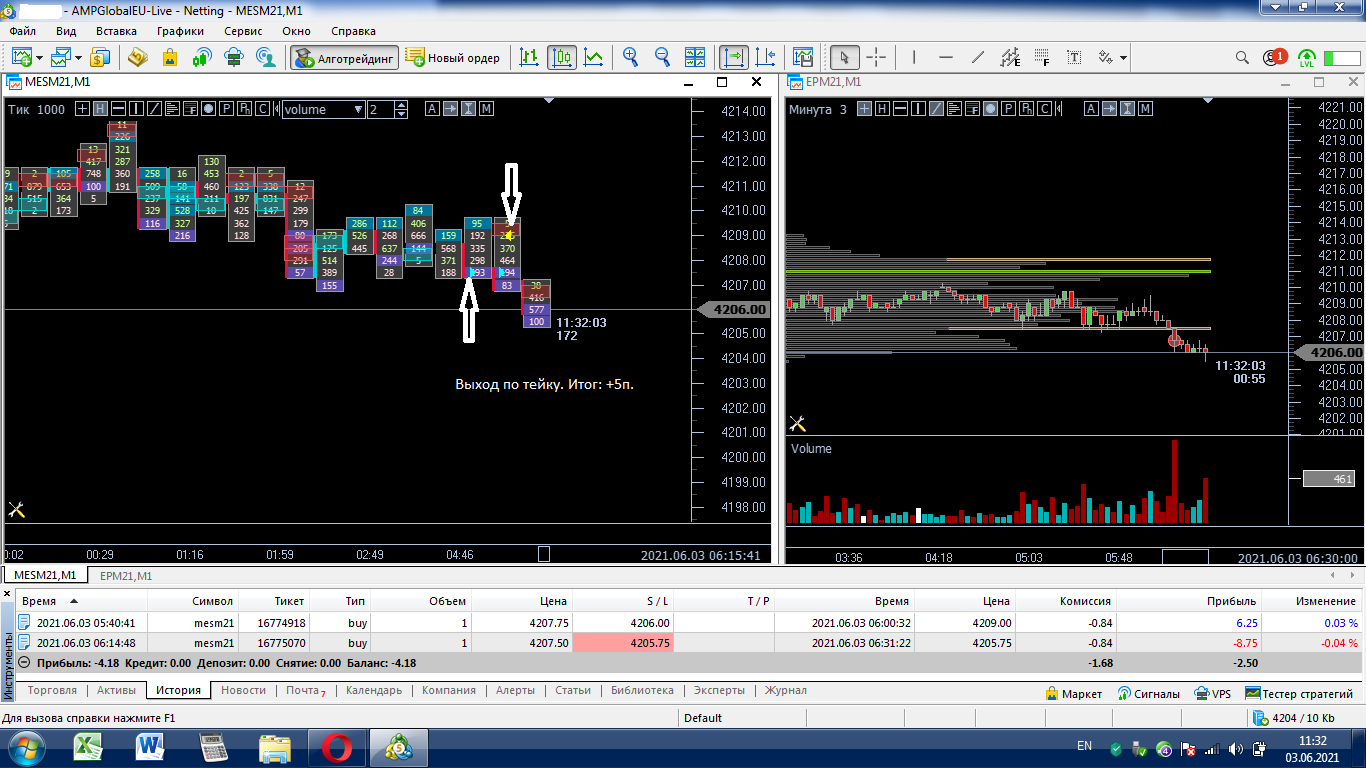Expand the new chart dropdown arrow
Image resolution: width=1366 pixels, height=768 pixels.
point(38,58)
